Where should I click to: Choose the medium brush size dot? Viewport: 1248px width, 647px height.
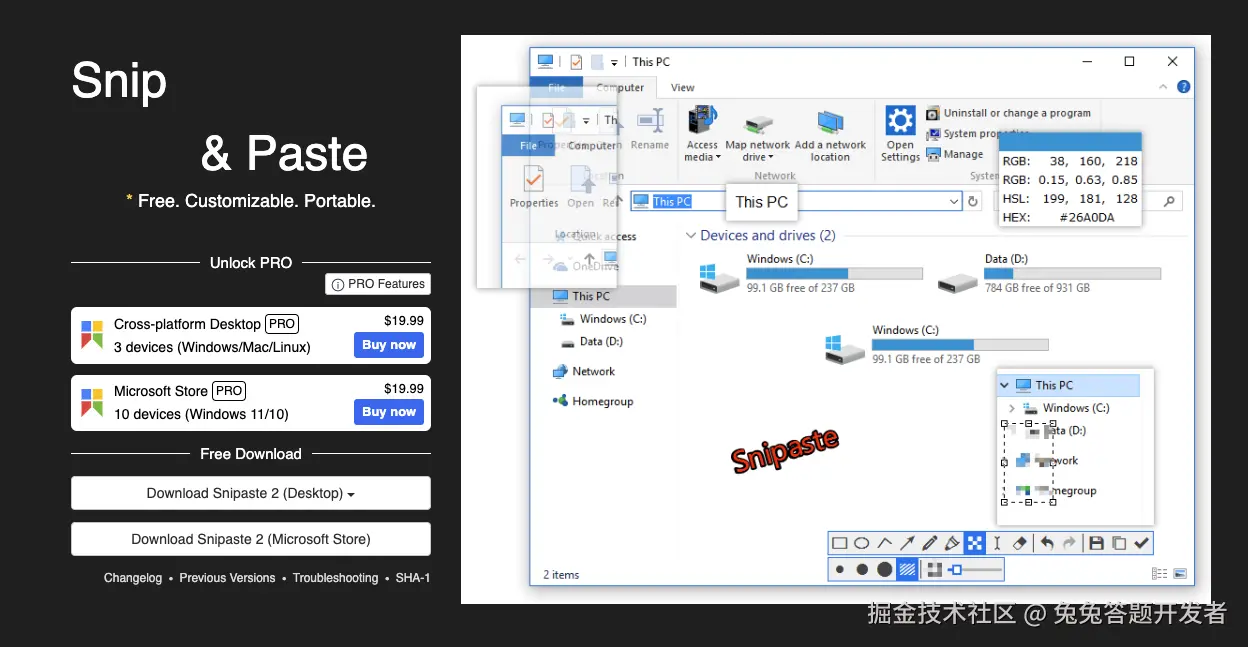pyautogui.click(x=862, y=570)
